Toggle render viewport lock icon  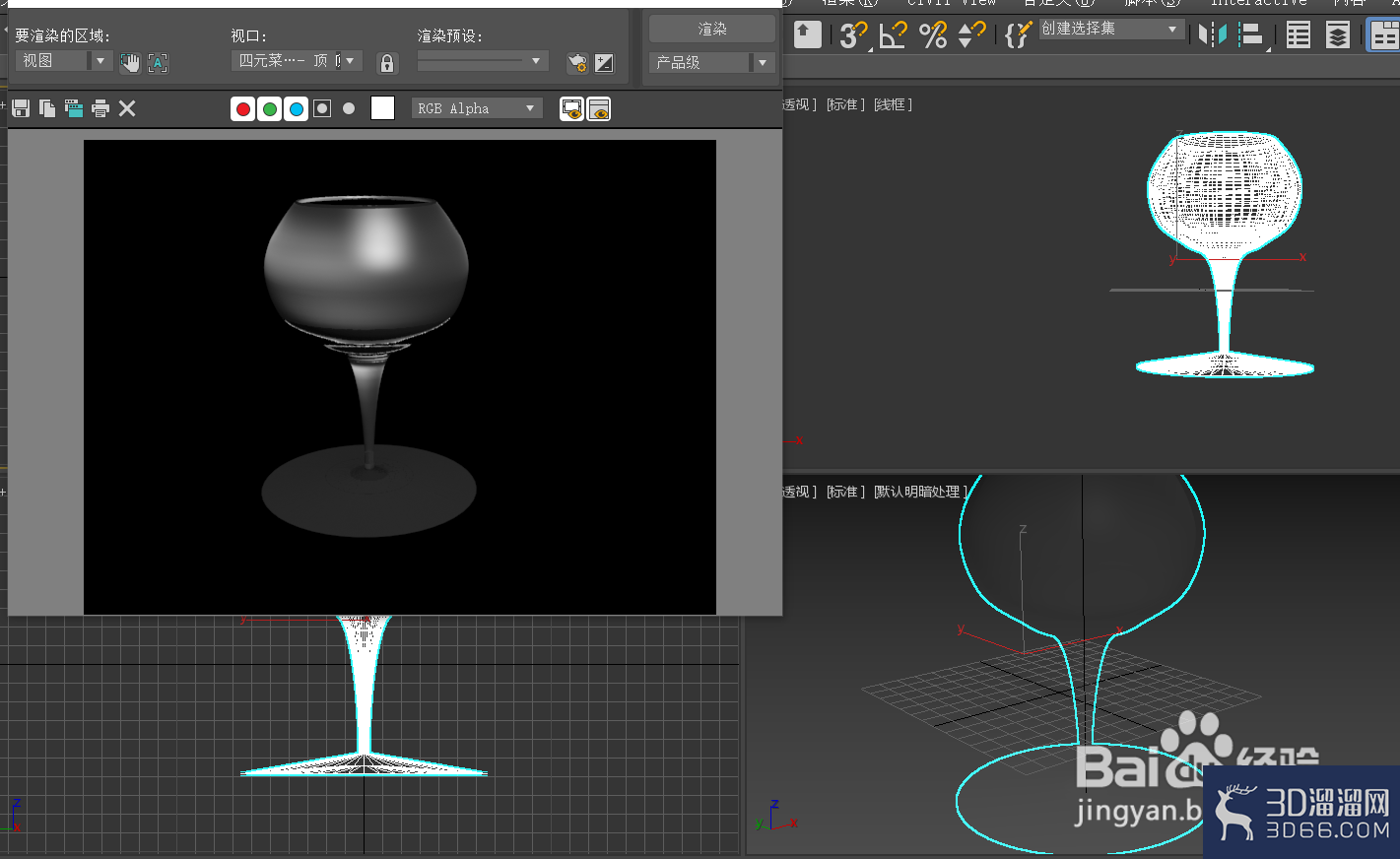(x=387, y=63)
